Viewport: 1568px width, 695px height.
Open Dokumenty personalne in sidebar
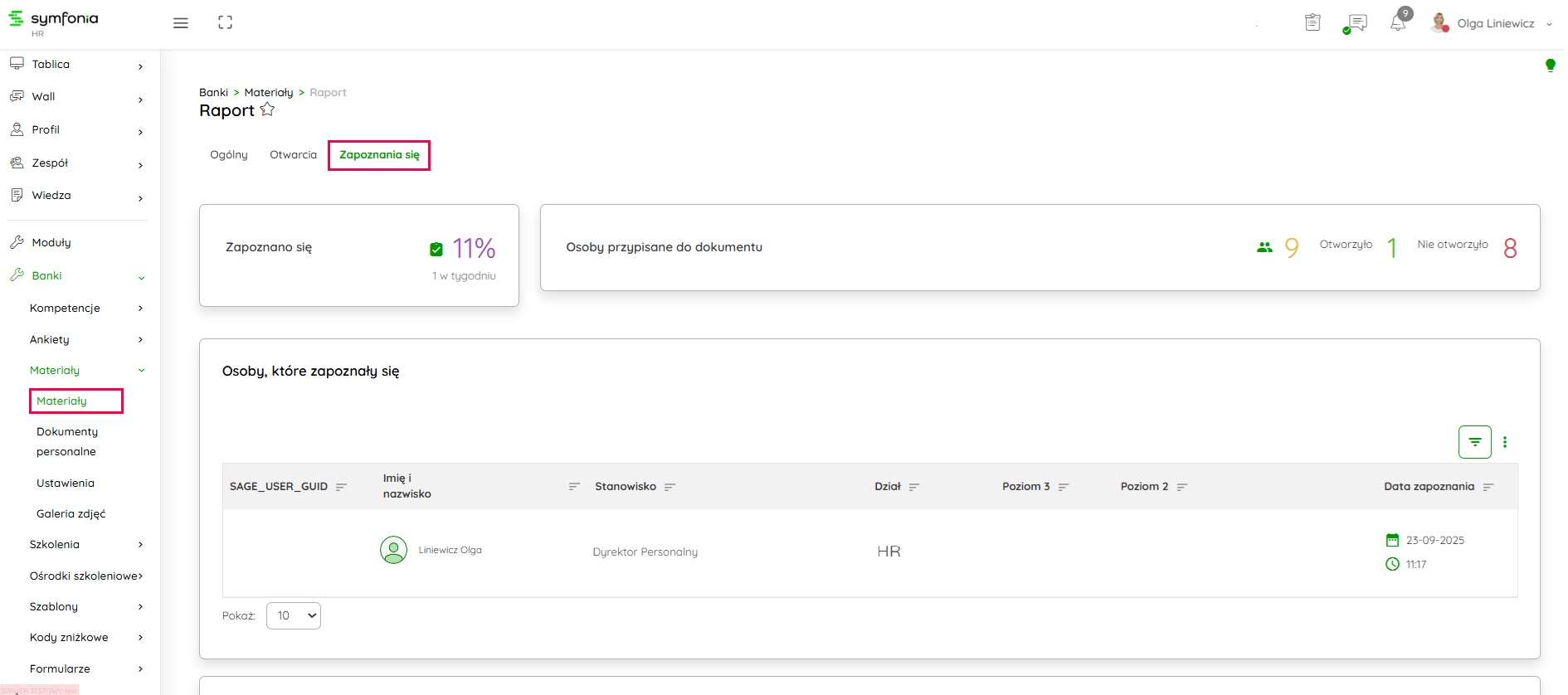(x=67, y=441)
